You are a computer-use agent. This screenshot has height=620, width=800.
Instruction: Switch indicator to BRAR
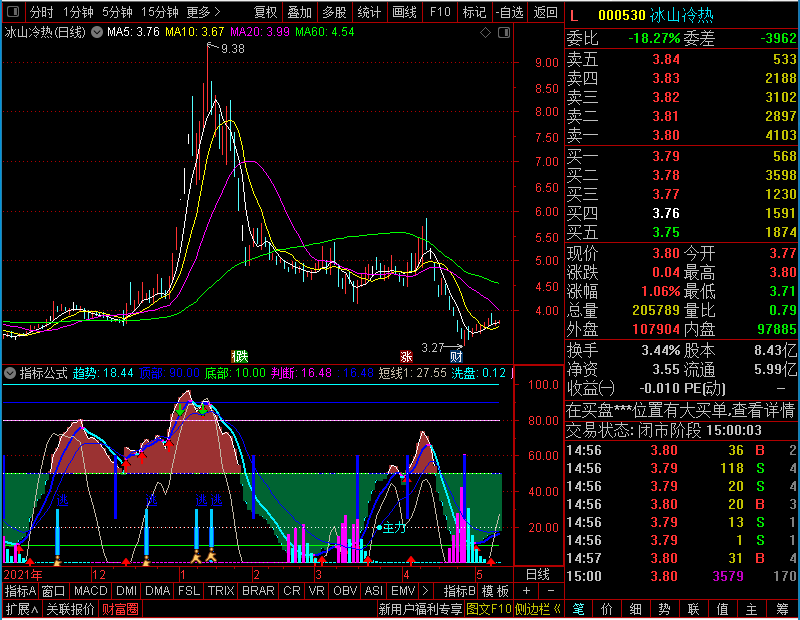pyautogui.click(x=258, y=591)
